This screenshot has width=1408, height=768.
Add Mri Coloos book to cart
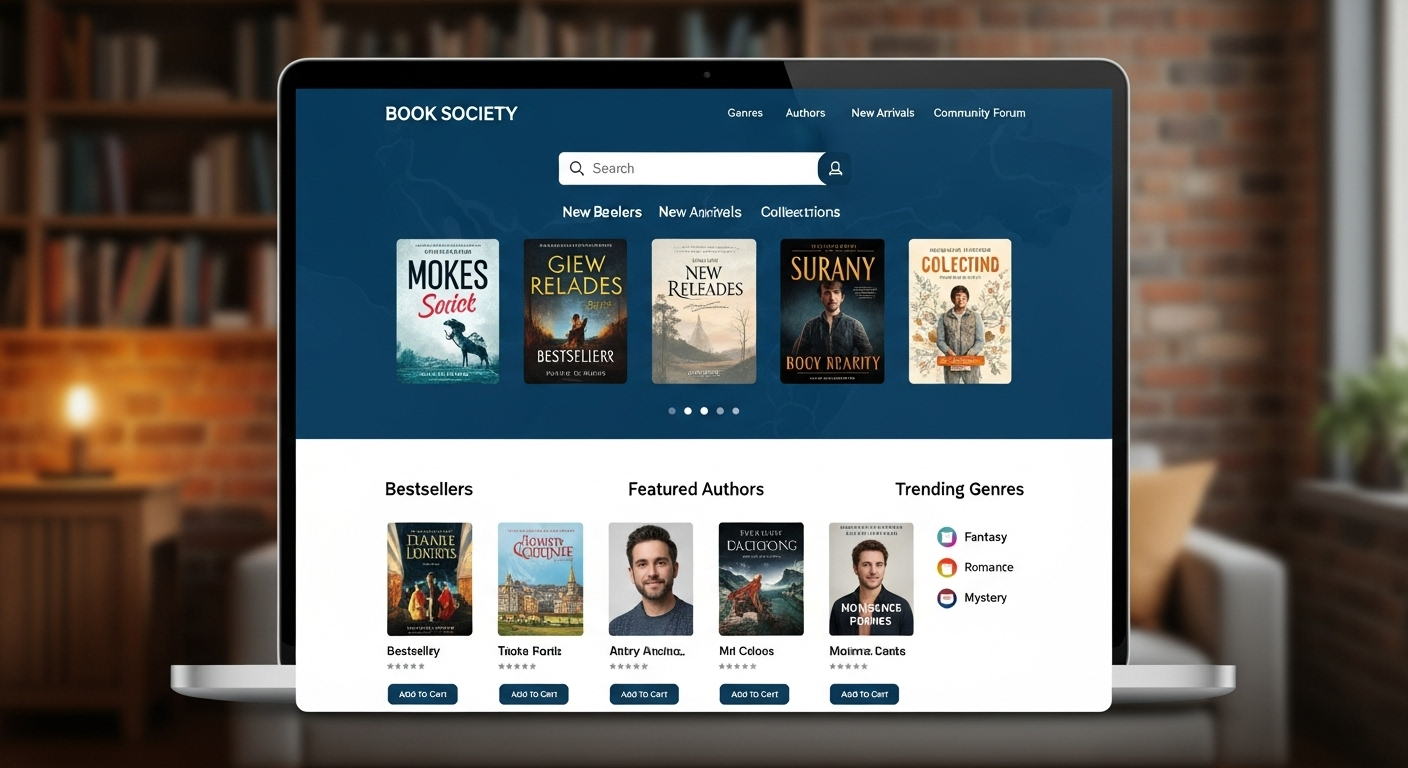[754, 694]
